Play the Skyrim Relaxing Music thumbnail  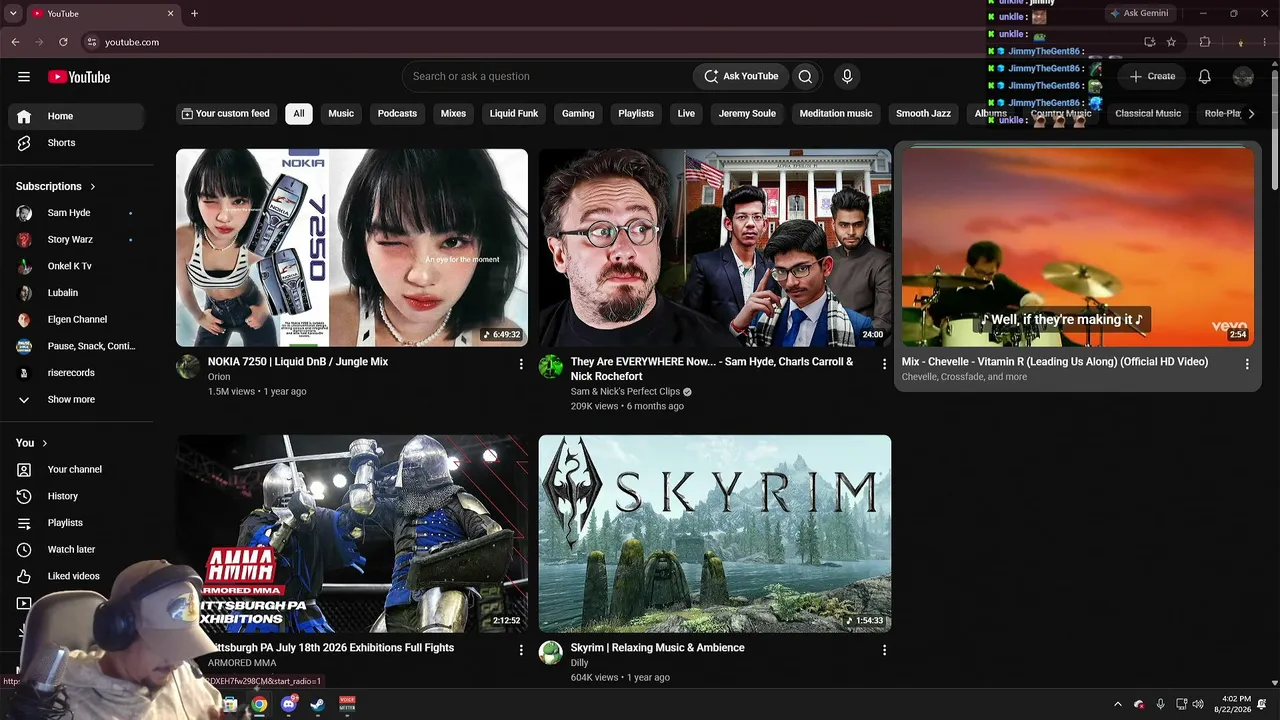pos(715,533)
